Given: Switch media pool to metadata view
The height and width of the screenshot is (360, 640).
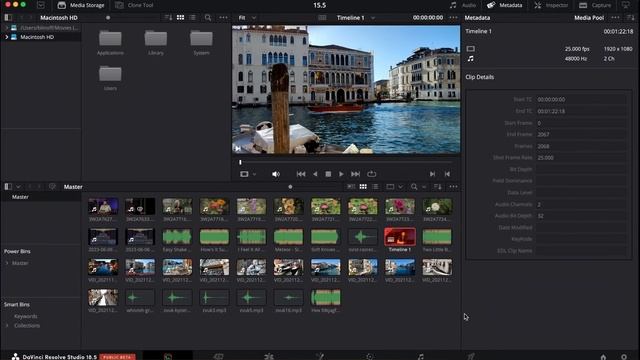Looking at the screenshot, I should click(x=351, y=187).
